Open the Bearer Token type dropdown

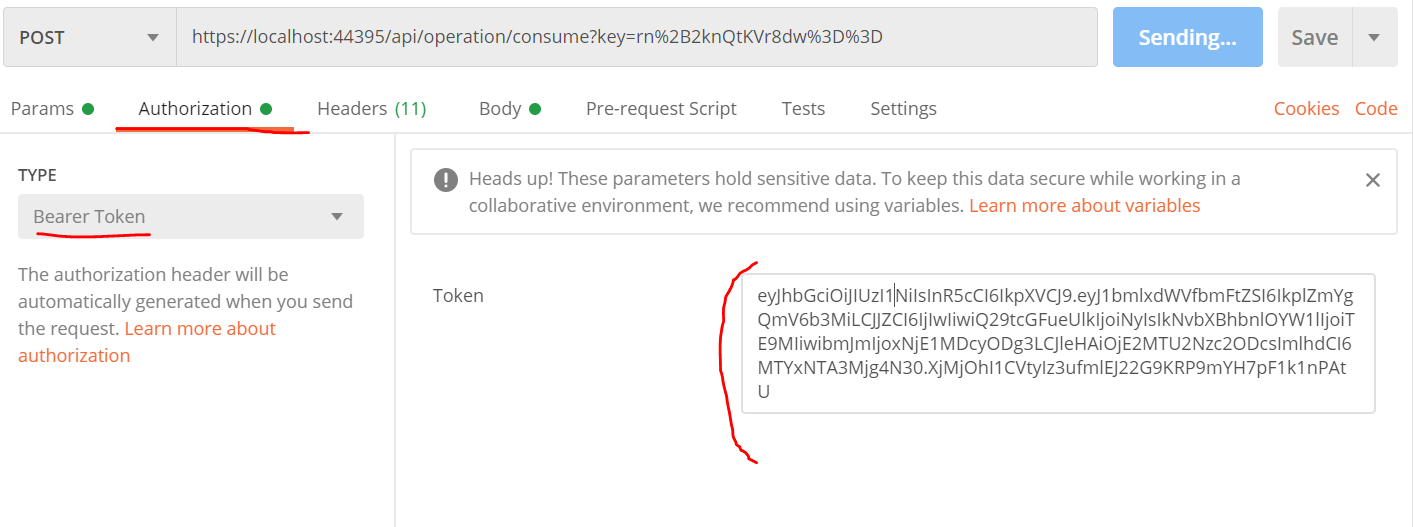coord(191,216)
